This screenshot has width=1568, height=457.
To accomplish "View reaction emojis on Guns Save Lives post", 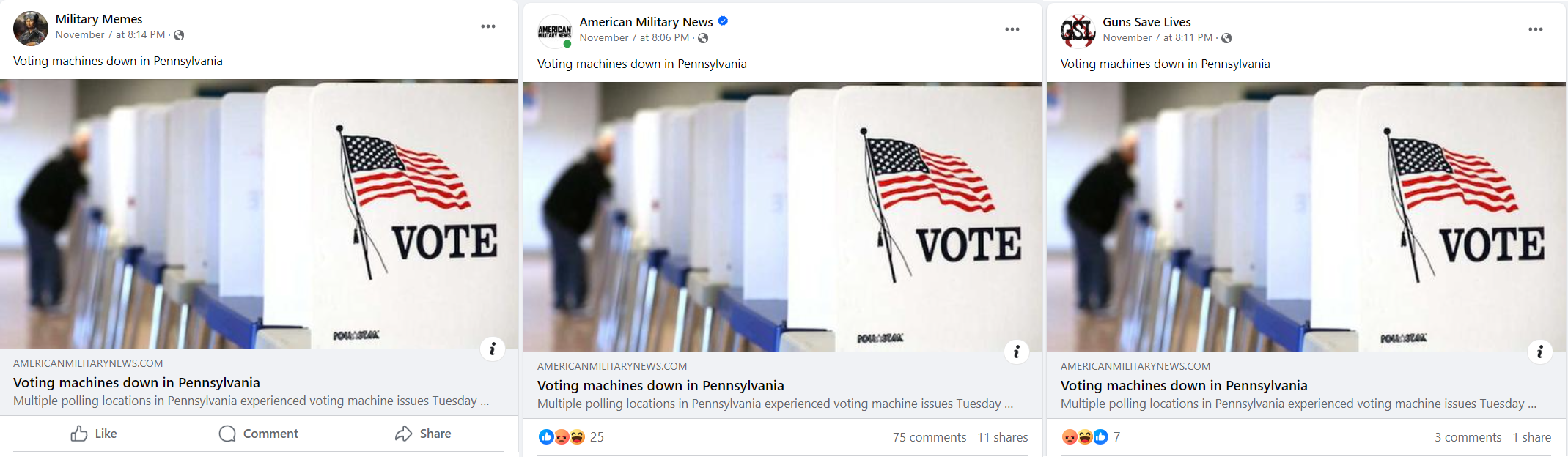I will pyautogui.click(x=1085, y=437).
